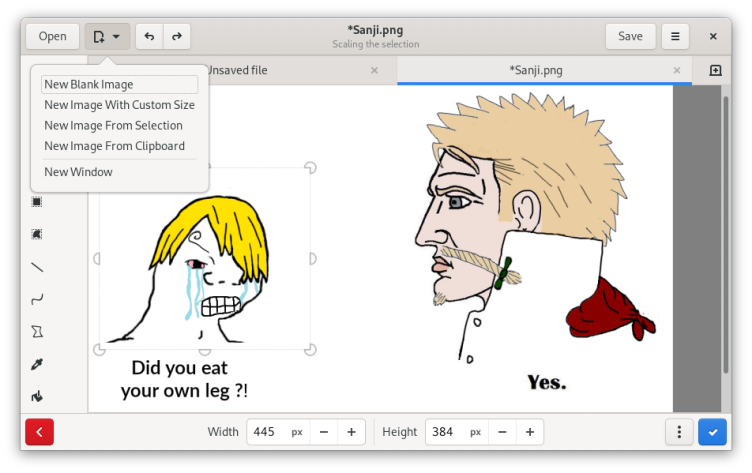Choose New Image With Custom Size
752x473 pixels.
[119, 105]
